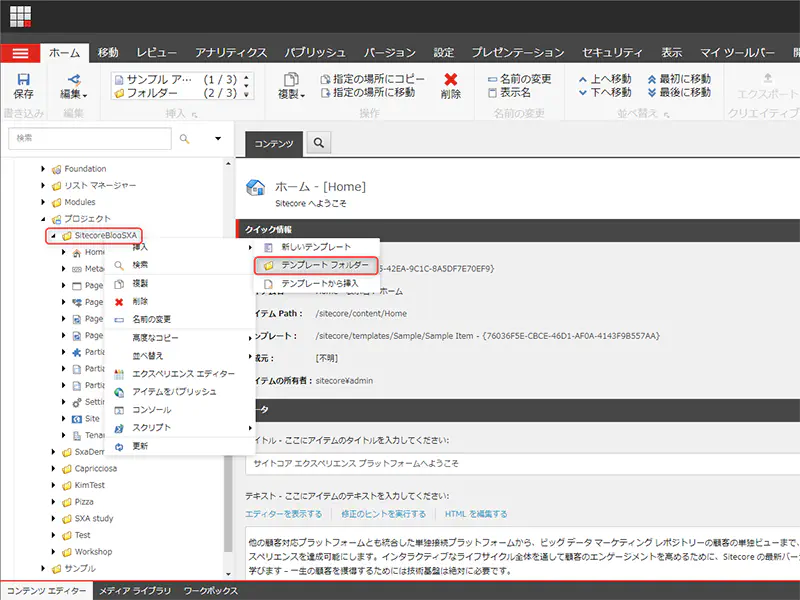
Task: Click Move down (下へ移動) in ribbon
Action: [x=605, y=92]
